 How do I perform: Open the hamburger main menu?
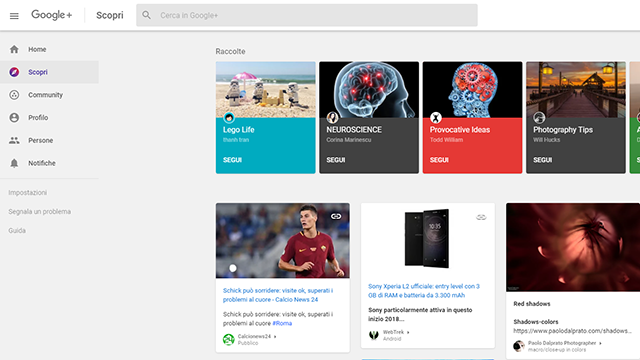coord(14,16)
